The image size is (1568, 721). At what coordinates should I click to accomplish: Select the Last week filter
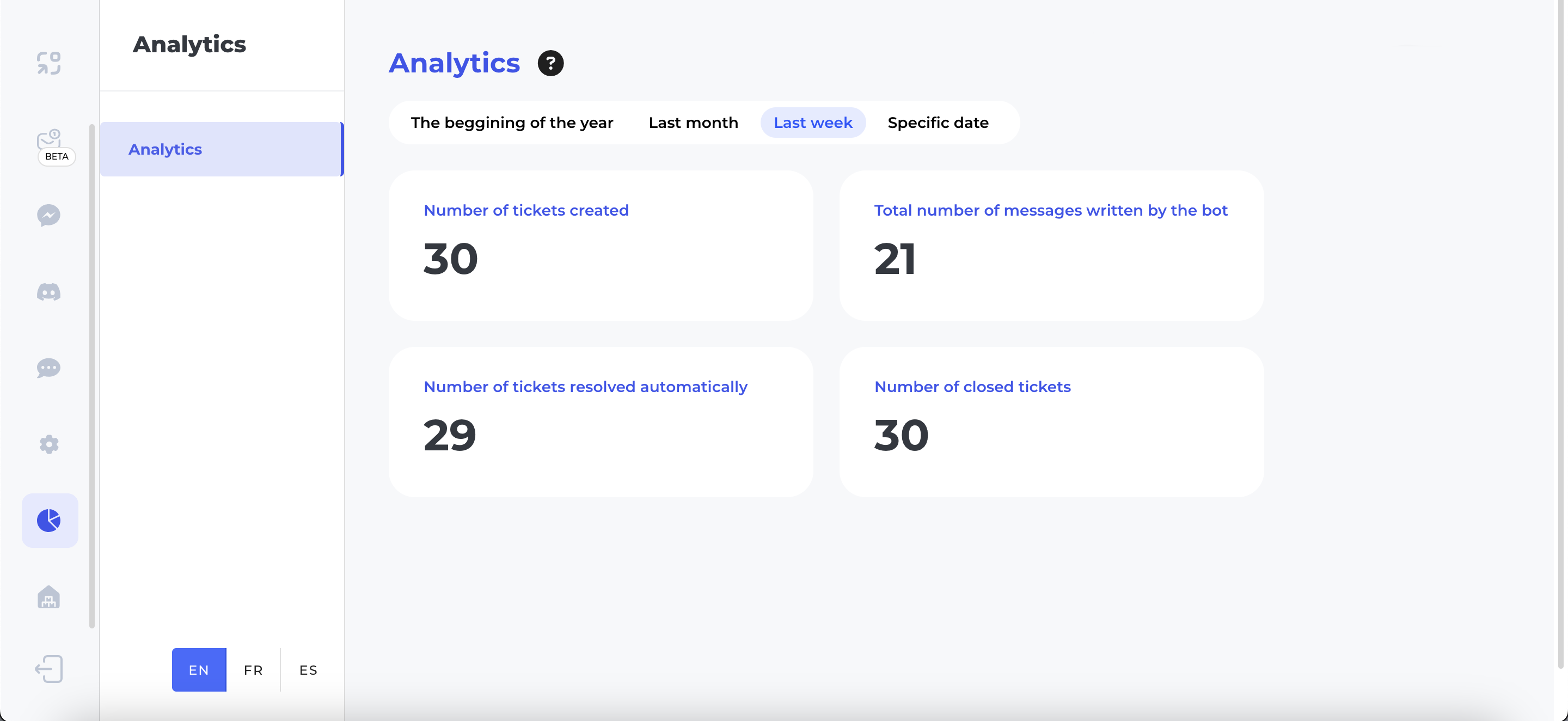point(813,123)
